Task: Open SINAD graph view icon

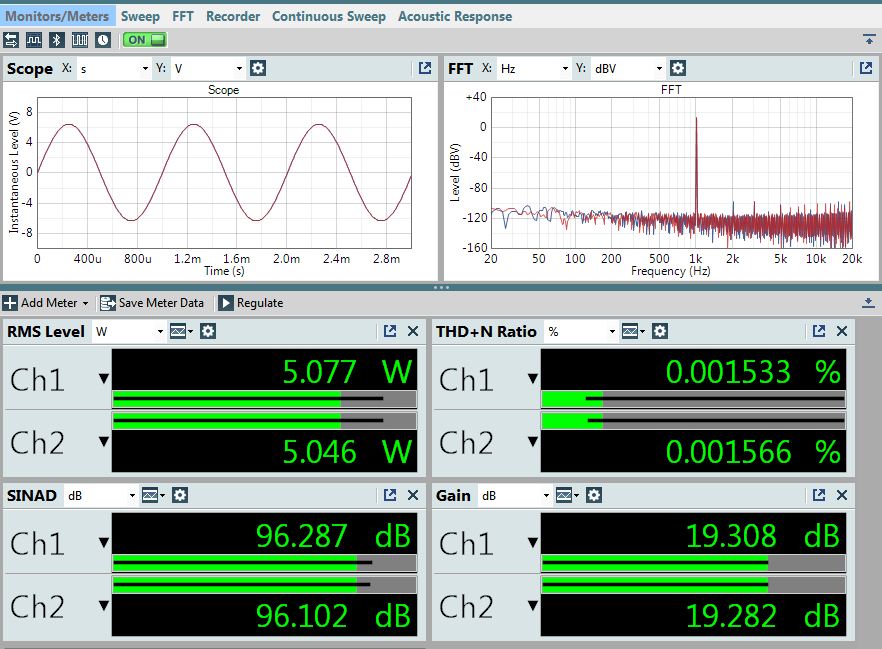Action: tap(153, 495)
